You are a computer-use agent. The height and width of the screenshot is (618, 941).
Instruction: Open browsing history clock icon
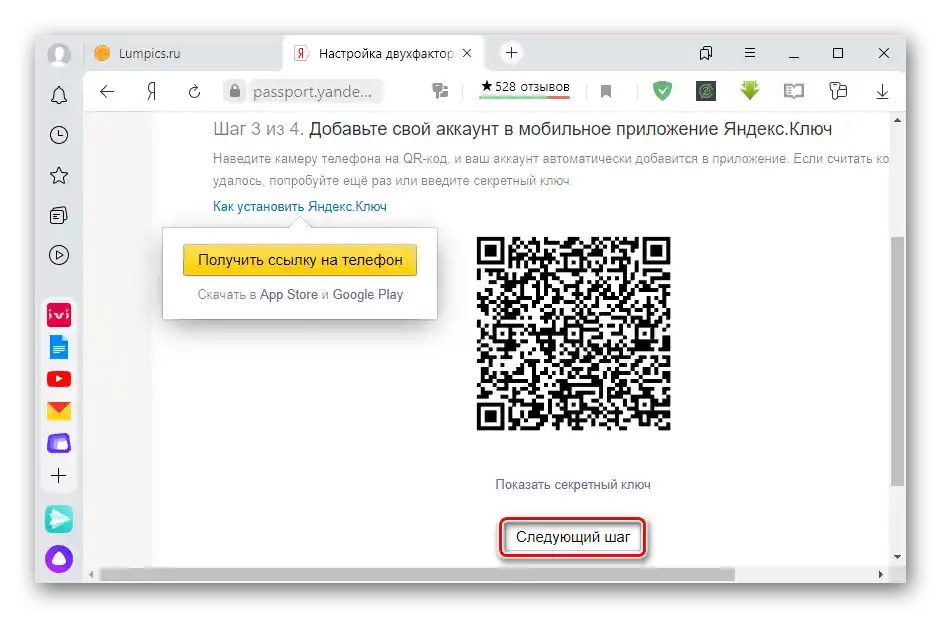pos(59,135)
